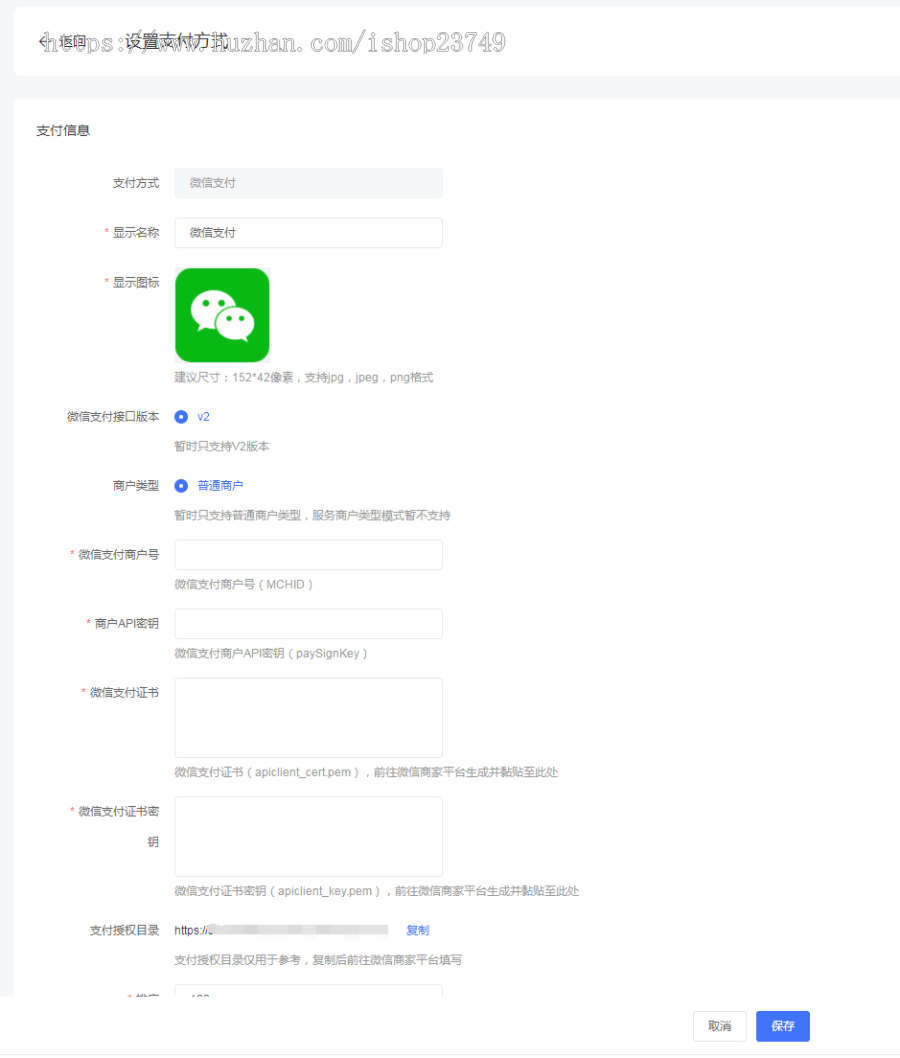Click the hint 支付授权目录仅用于参考
This screenshot has width=900, height=1058.
point(318,960)
